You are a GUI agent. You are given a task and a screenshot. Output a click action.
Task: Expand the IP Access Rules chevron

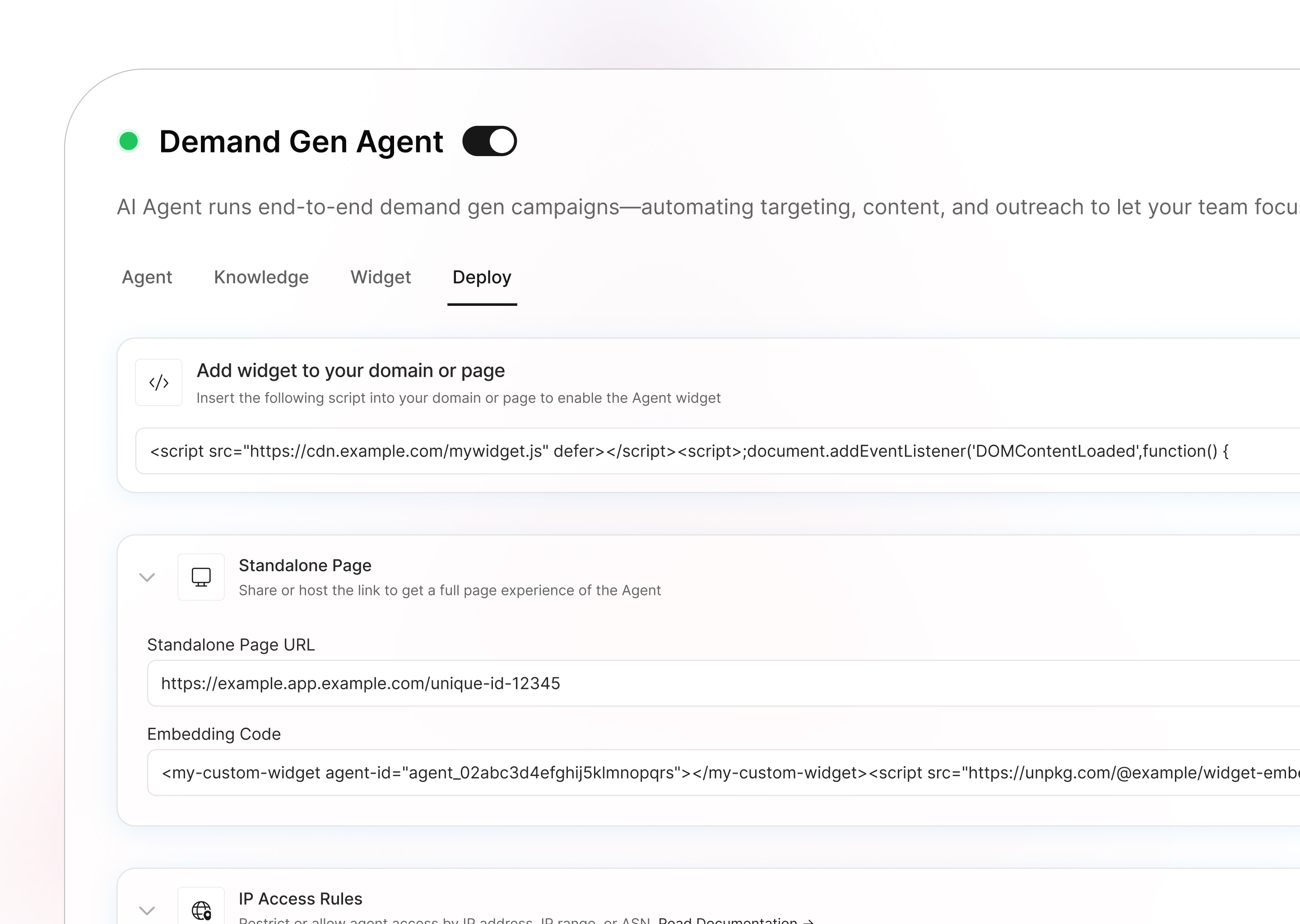(x=147, y=910)
